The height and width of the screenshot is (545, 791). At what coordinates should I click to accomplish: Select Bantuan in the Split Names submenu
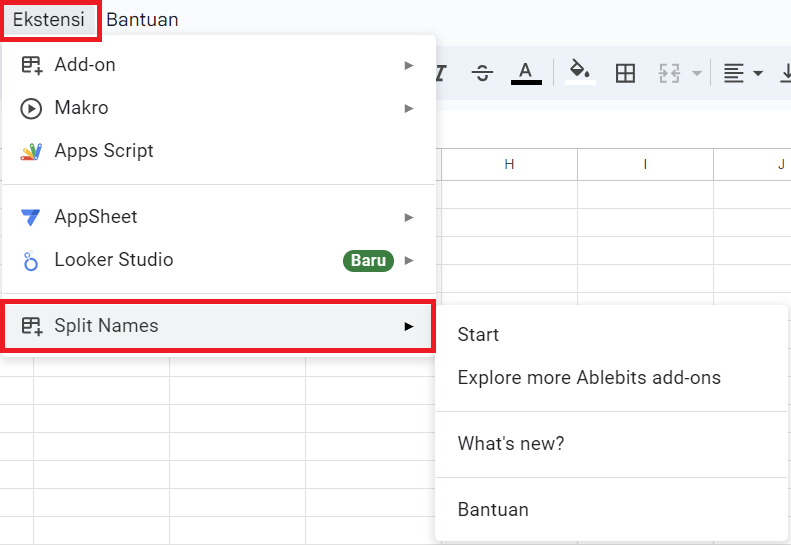pyautogui.click(x=611, y=510)
